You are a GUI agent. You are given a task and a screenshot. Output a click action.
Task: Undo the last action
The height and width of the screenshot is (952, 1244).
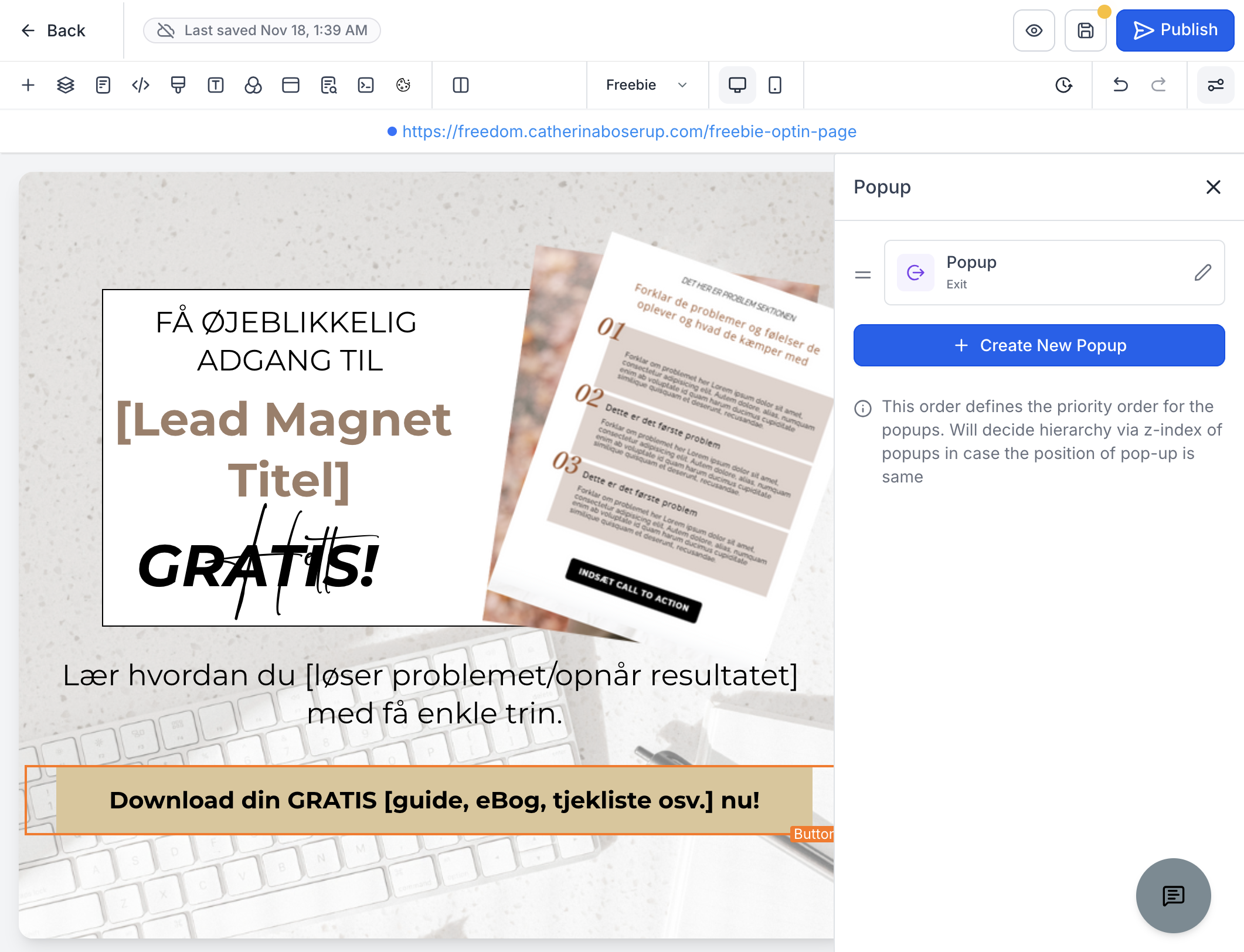coord(1120,85)
